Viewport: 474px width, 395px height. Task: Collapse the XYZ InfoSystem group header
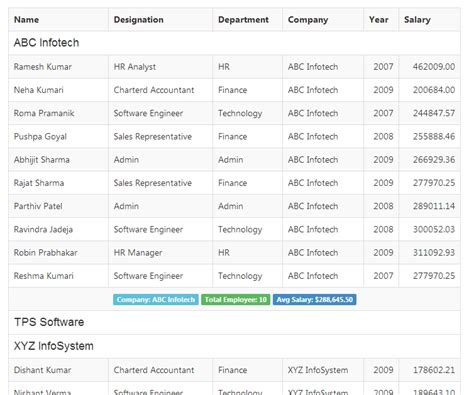point(234,346)
